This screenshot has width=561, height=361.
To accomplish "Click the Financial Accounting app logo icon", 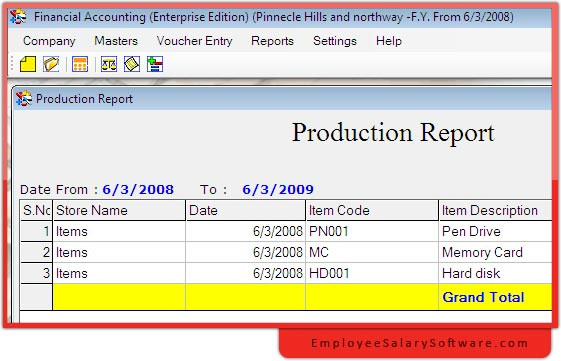I will 18,17.
